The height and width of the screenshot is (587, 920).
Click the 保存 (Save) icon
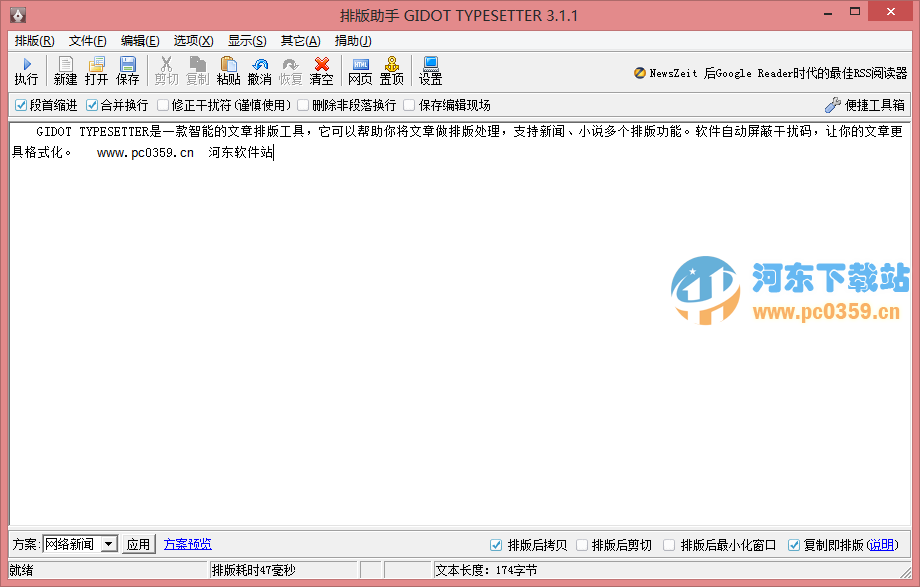(x=128, y=70)
